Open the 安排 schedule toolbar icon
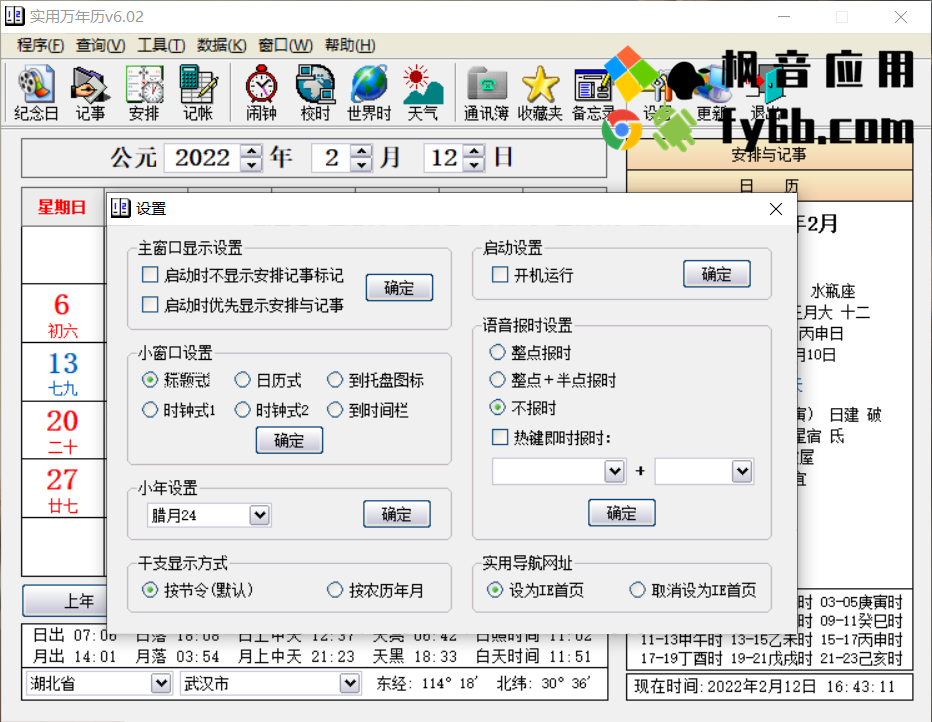932x722 pixels. [x=144, y=93]
